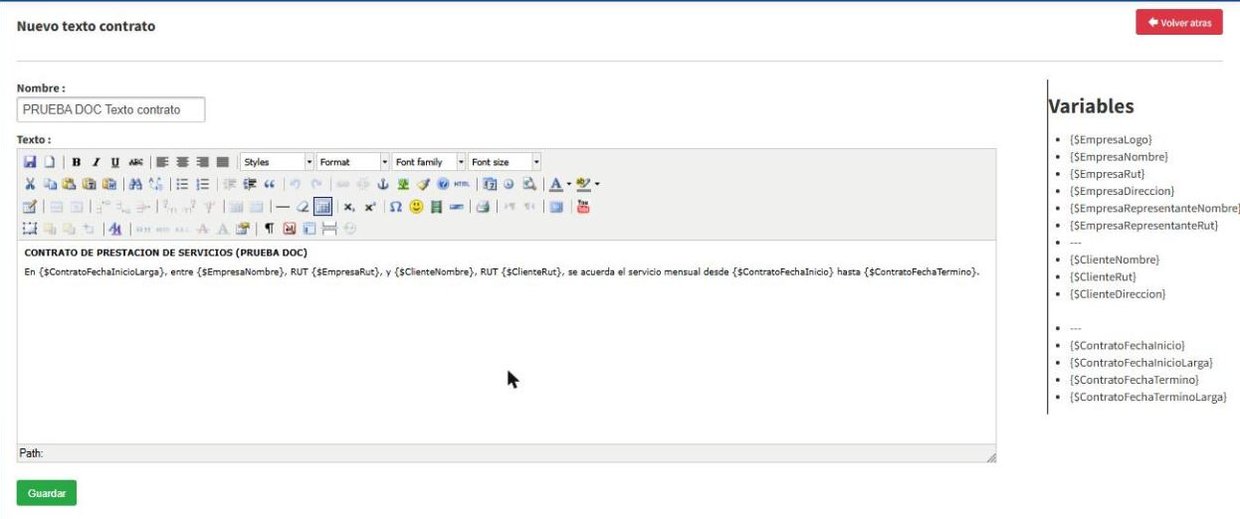
Task: Open the Styles dropdown
Action: 277,162
